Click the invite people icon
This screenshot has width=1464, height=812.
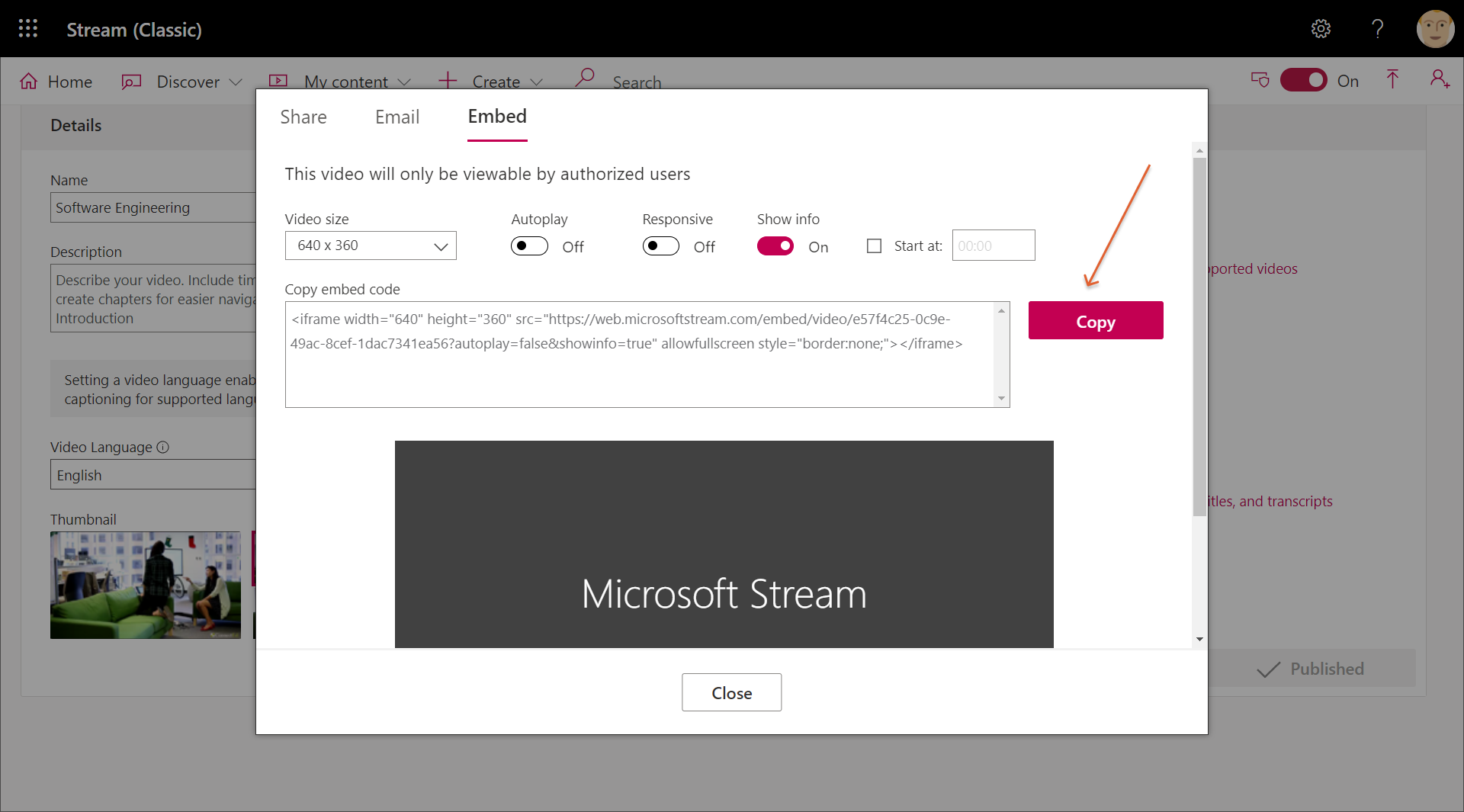coord(1440,80)
